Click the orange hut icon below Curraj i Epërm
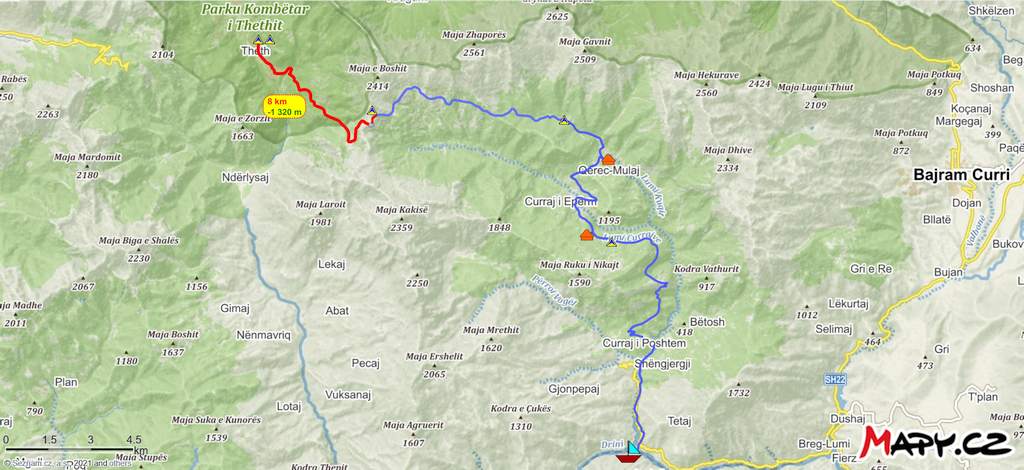The width and height of the screenshot is (1024, 470). tap(586, 235)
